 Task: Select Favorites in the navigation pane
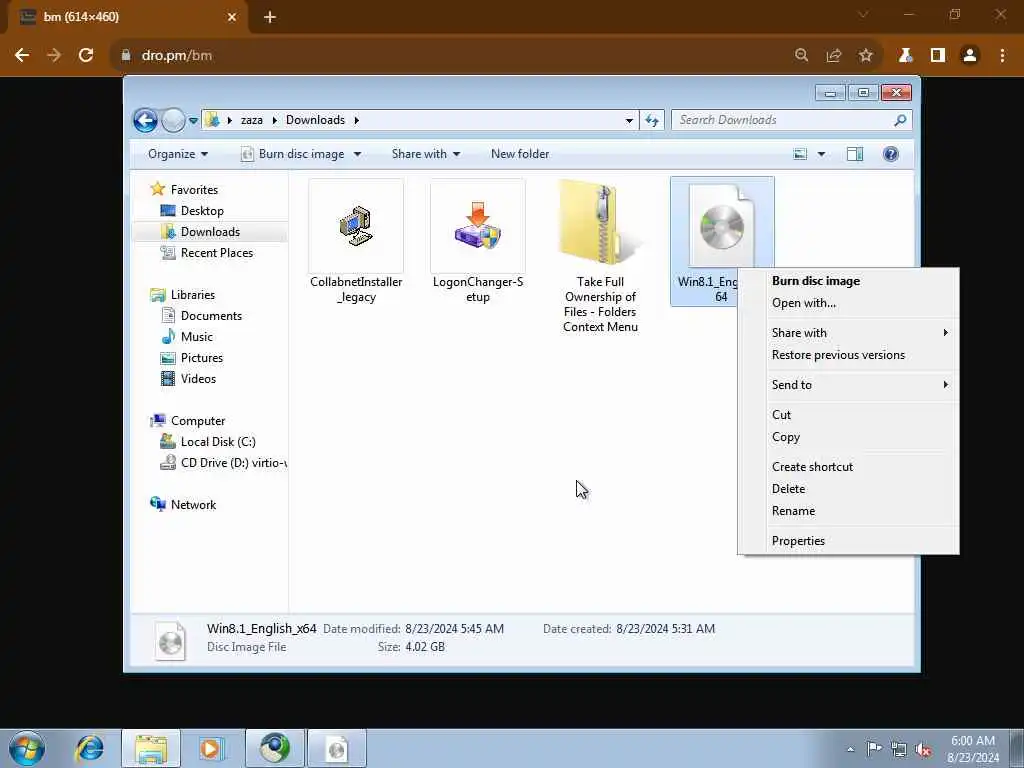(x=194, y=189)
